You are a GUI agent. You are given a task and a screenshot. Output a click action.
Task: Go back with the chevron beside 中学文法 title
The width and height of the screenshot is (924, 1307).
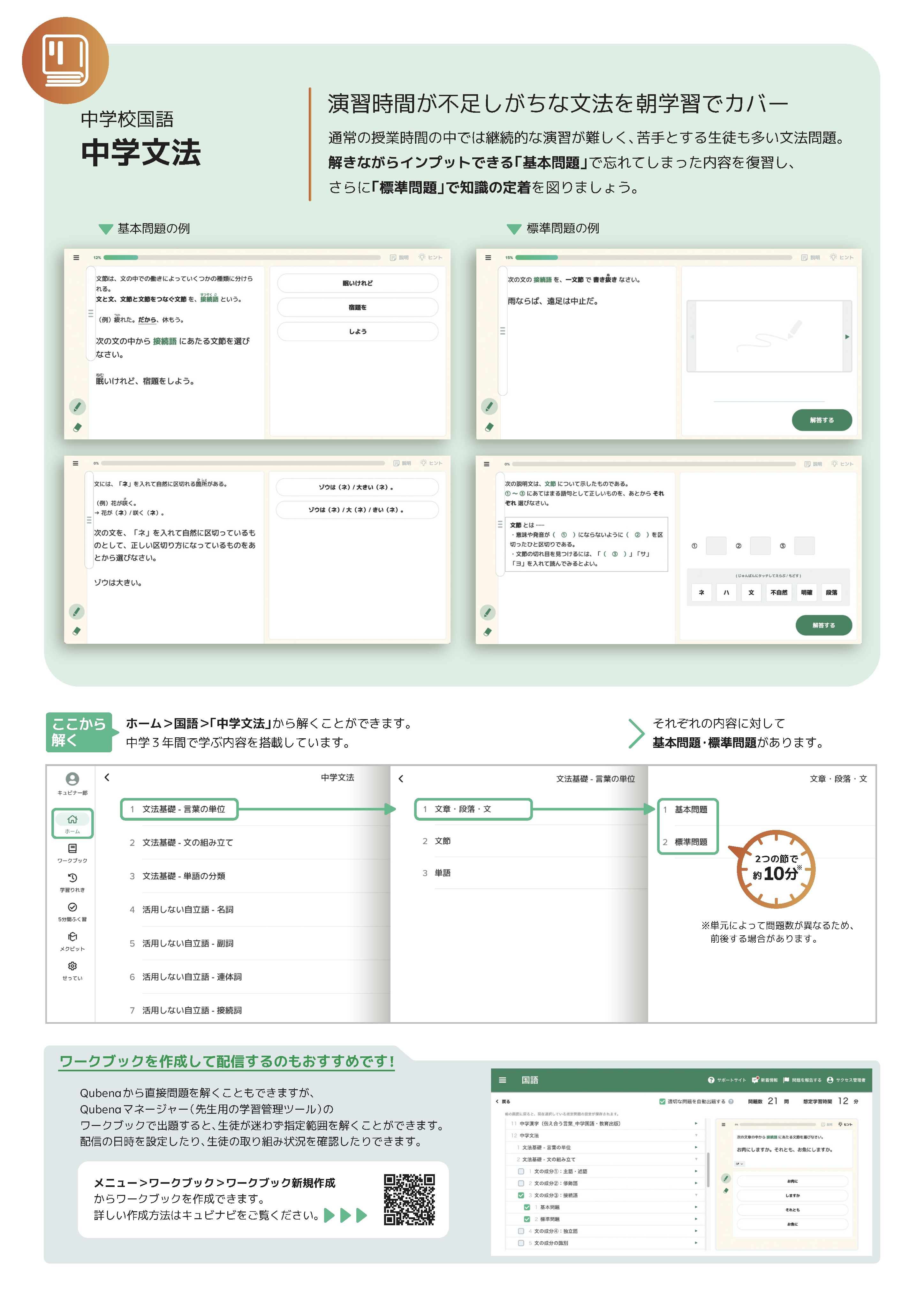107,777
